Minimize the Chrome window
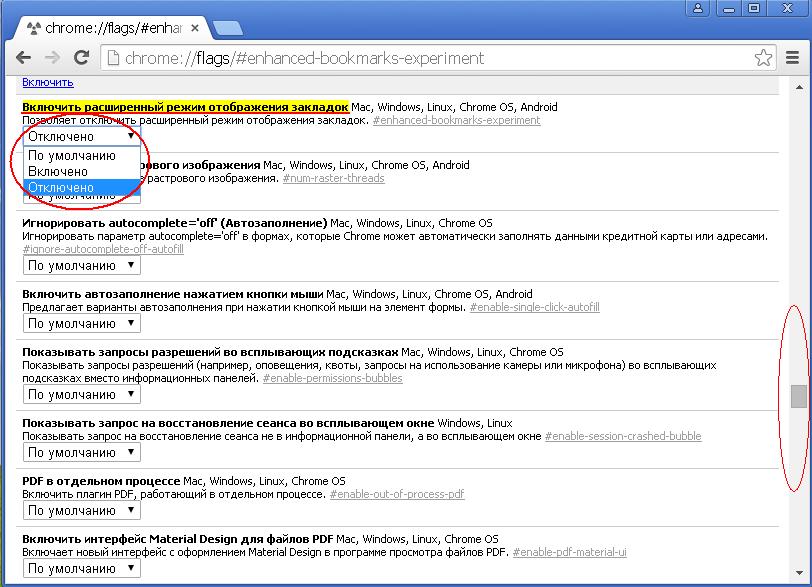 click(x=728, y=8)
